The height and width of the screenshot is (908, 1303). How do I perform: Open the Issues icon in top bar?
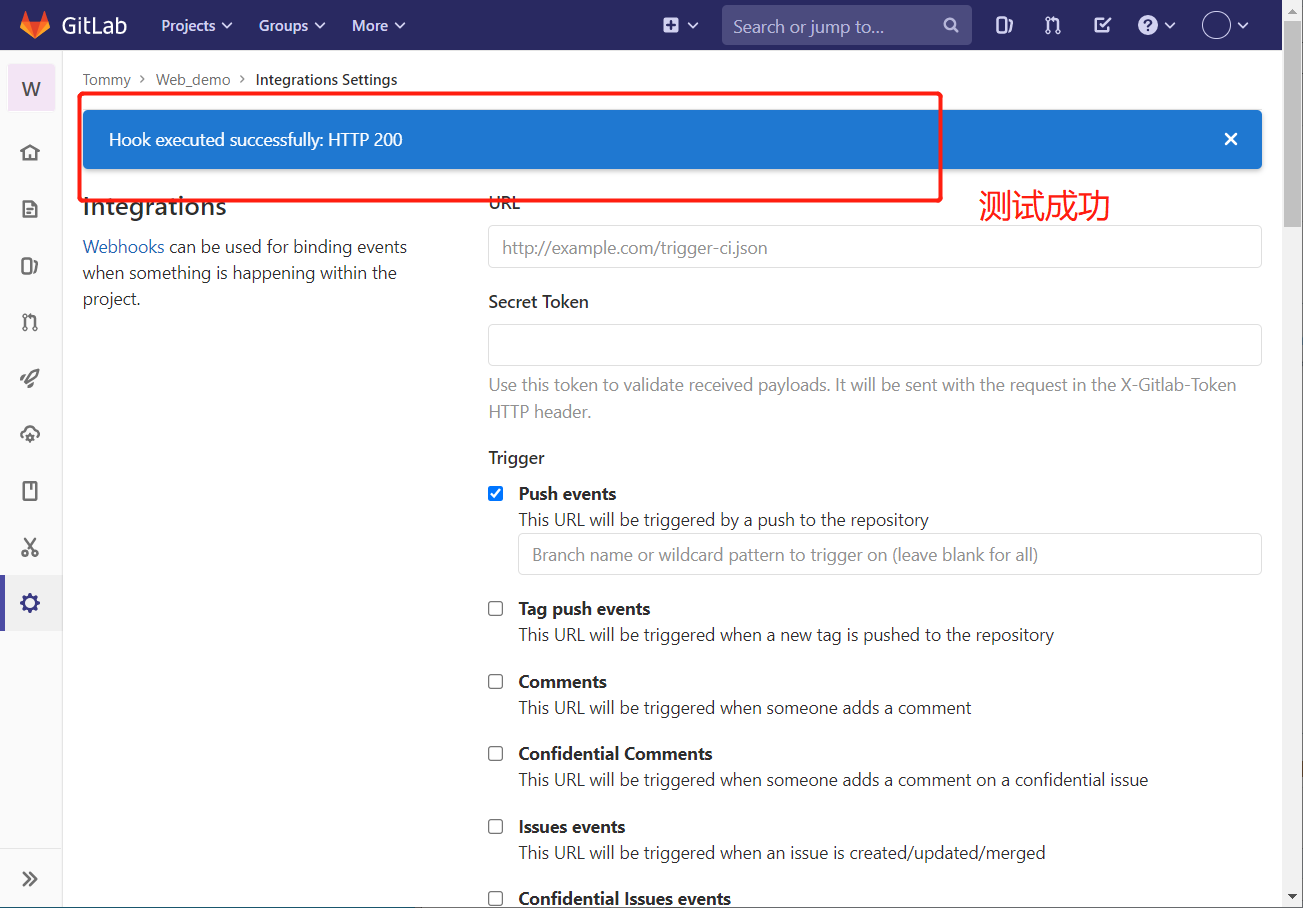click(x=1004, y=26)
